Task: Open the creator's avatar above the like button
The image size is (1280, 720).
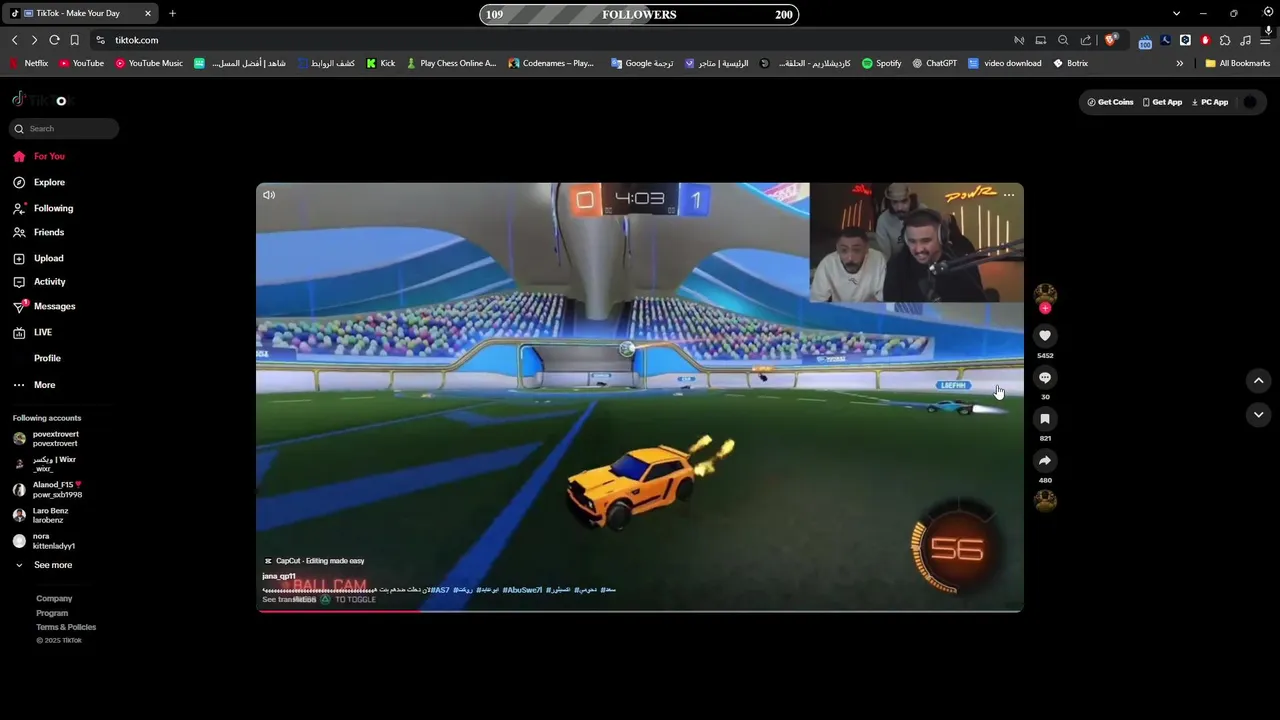Action: pyautogui.click(x=1045, y=293)
